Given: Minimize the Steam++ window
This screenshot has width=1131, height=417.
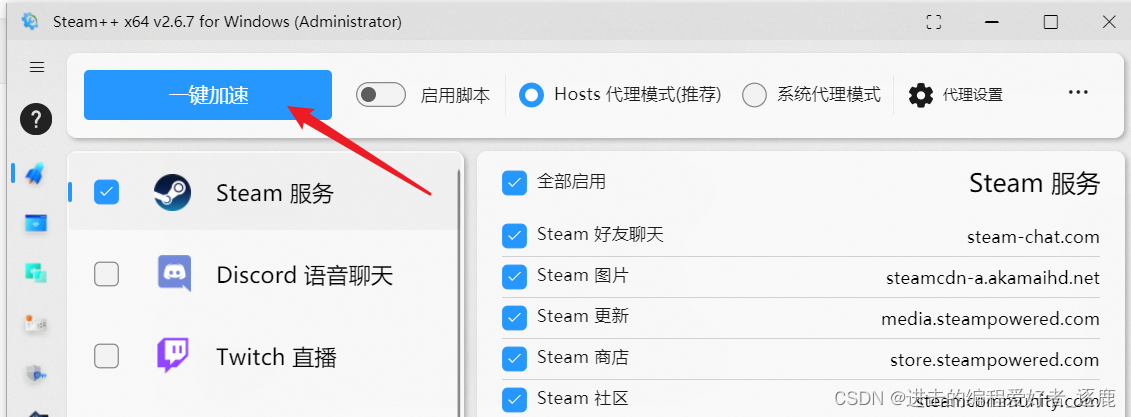Looking at the screenshot, I should tap(993, 22).
